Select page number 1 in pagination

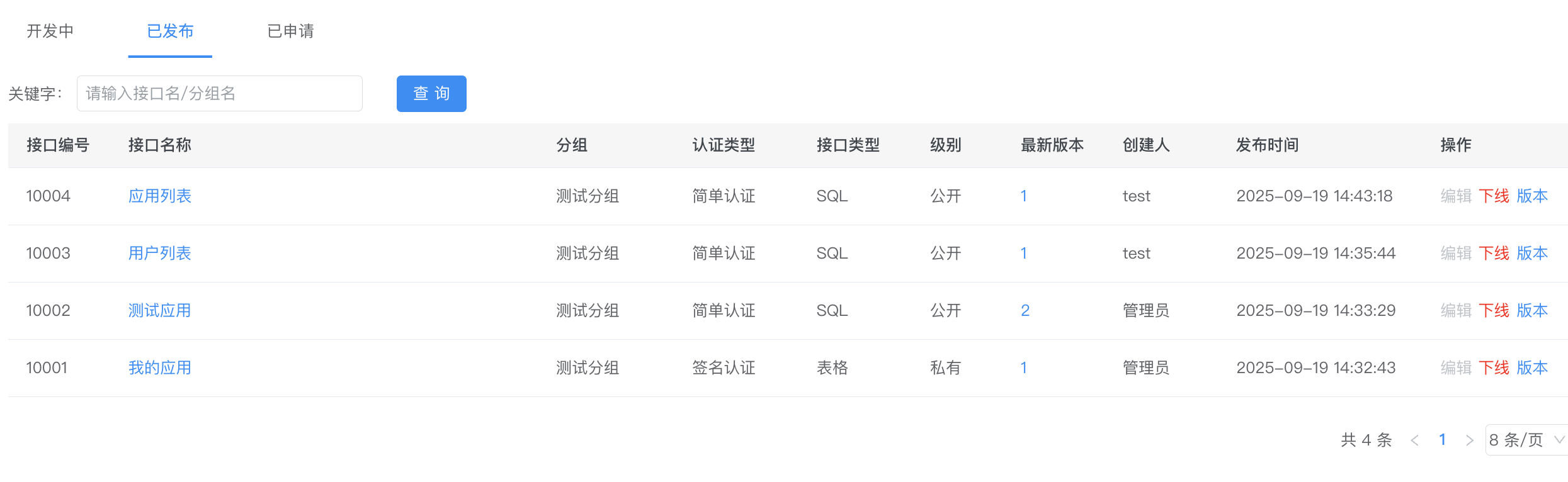click(x=1442, y=440)
